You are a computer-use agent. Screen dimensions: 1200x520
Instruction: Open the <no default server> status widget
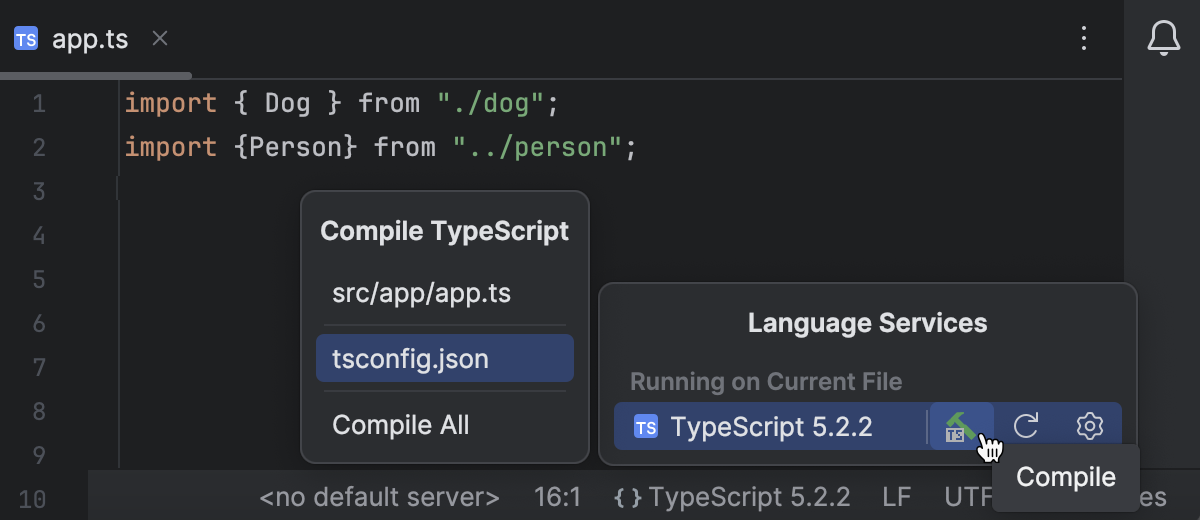coord(379,497)
